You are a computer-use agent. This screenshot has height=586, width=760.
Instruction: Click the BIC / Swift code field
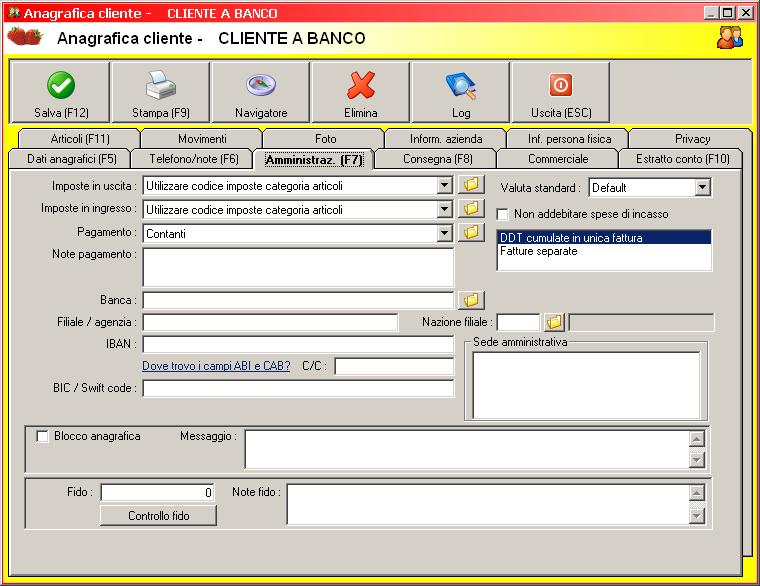299,388
